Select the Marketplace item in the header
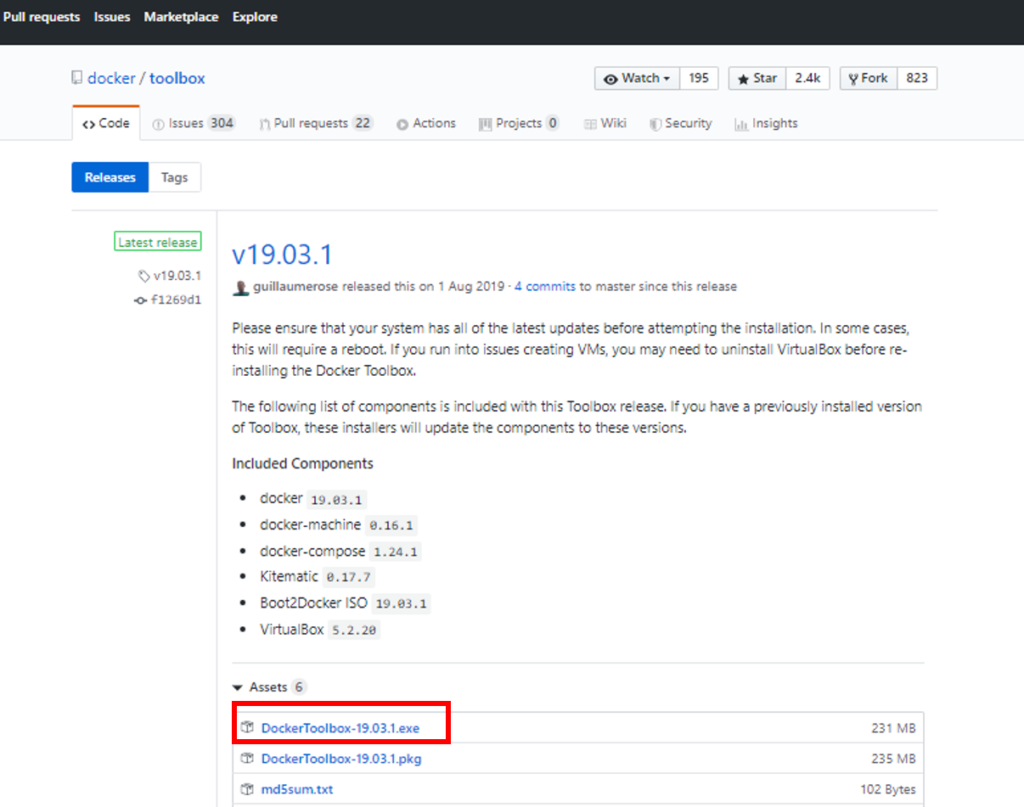 click(181, 16)
